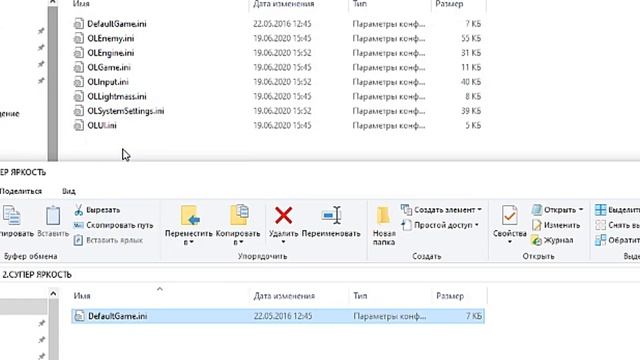Click Deselect (Снять выделение) icon
This screenshot has width=640, height=360.
coord(600,225)
